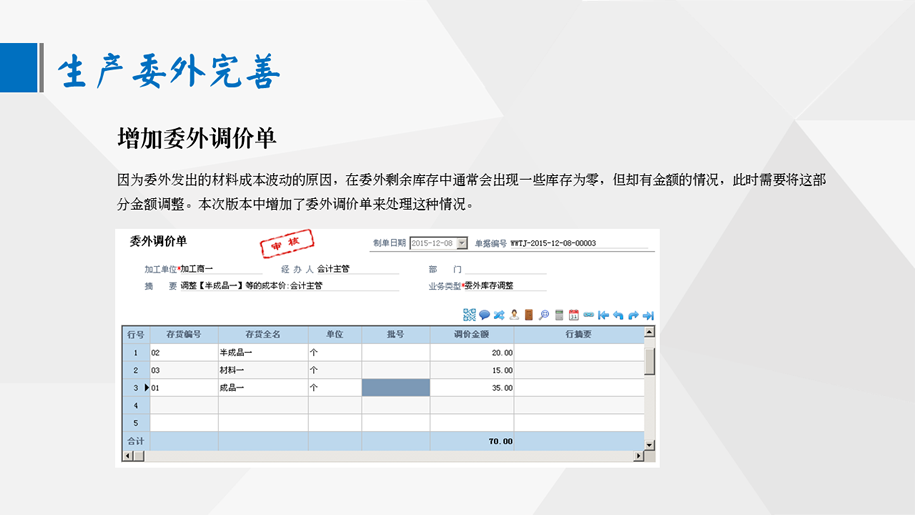This screenshot has width=915, height=515.
Task: Expand the 制单日期 date dropdown
Action: point(462,243)
